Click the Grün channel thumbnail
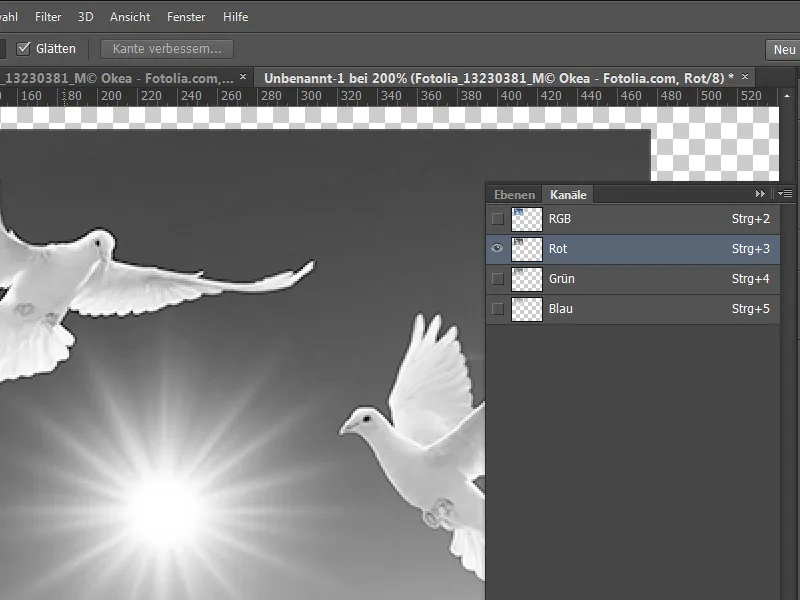Screen dimensions: 800x600 (527, 280)
